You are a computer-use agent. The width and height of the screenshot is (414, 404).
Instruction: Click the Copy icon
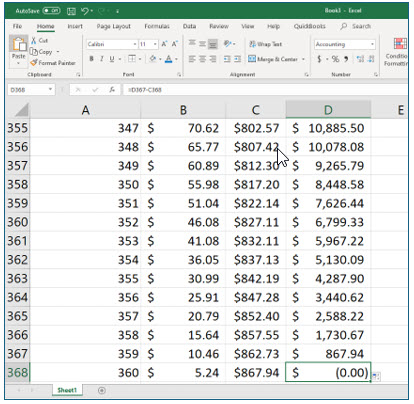(x=34, y=52)
